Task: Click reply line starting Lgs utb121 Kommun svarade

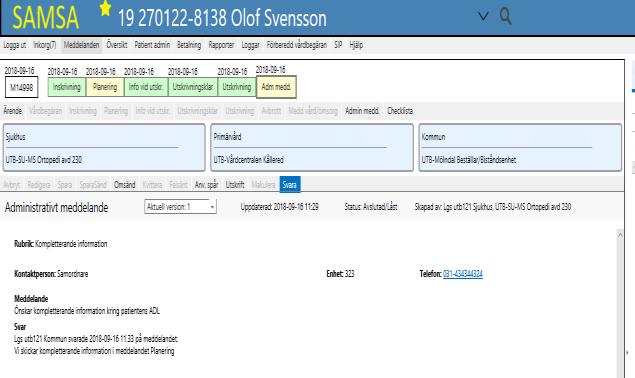Action: click(x=96, y=339)
